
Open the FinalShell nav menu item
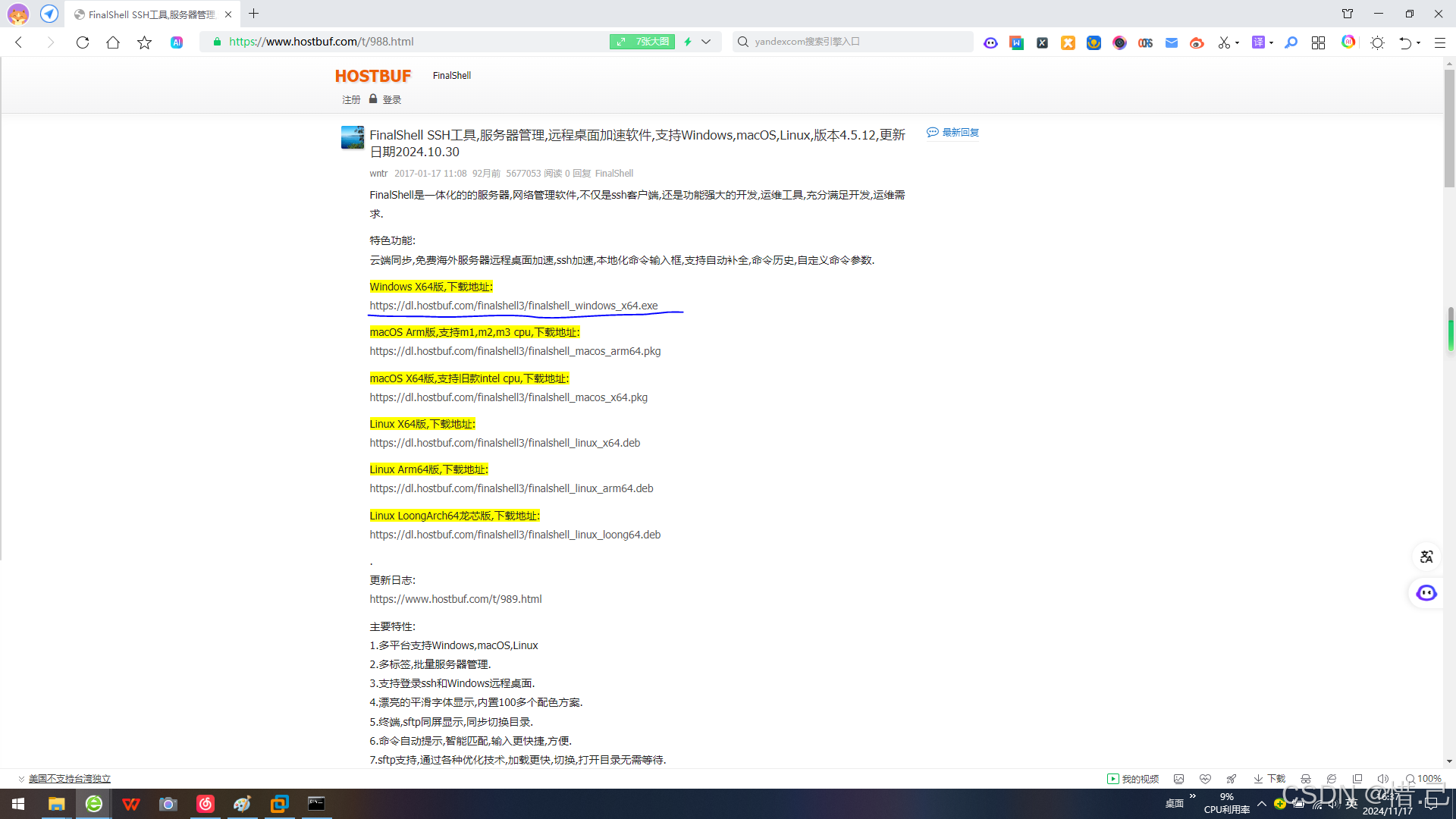click(x=452, y=75)
